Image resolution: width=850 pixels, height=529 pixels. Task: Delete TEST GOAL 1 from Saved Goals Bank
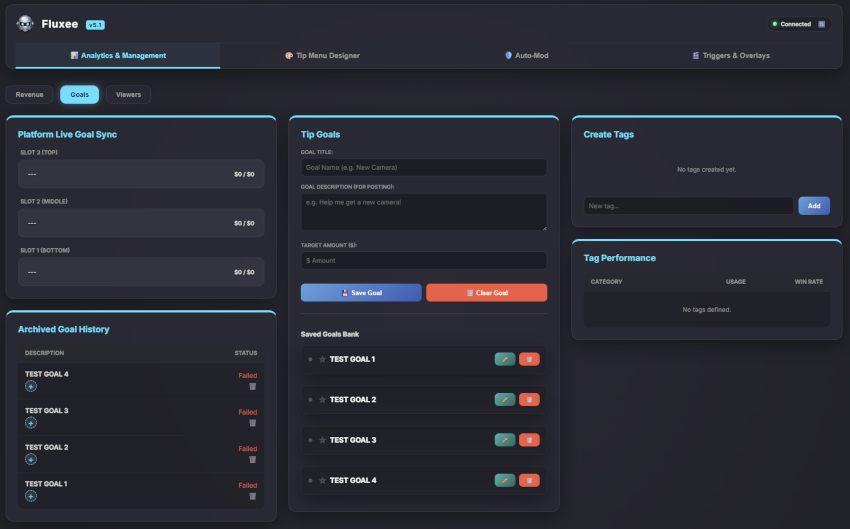pos(529,359)
